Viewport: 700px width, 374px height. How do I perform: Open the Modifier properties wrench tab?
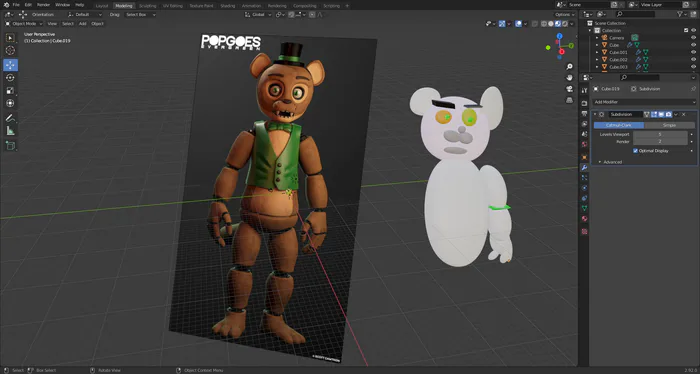pos(584,167)
